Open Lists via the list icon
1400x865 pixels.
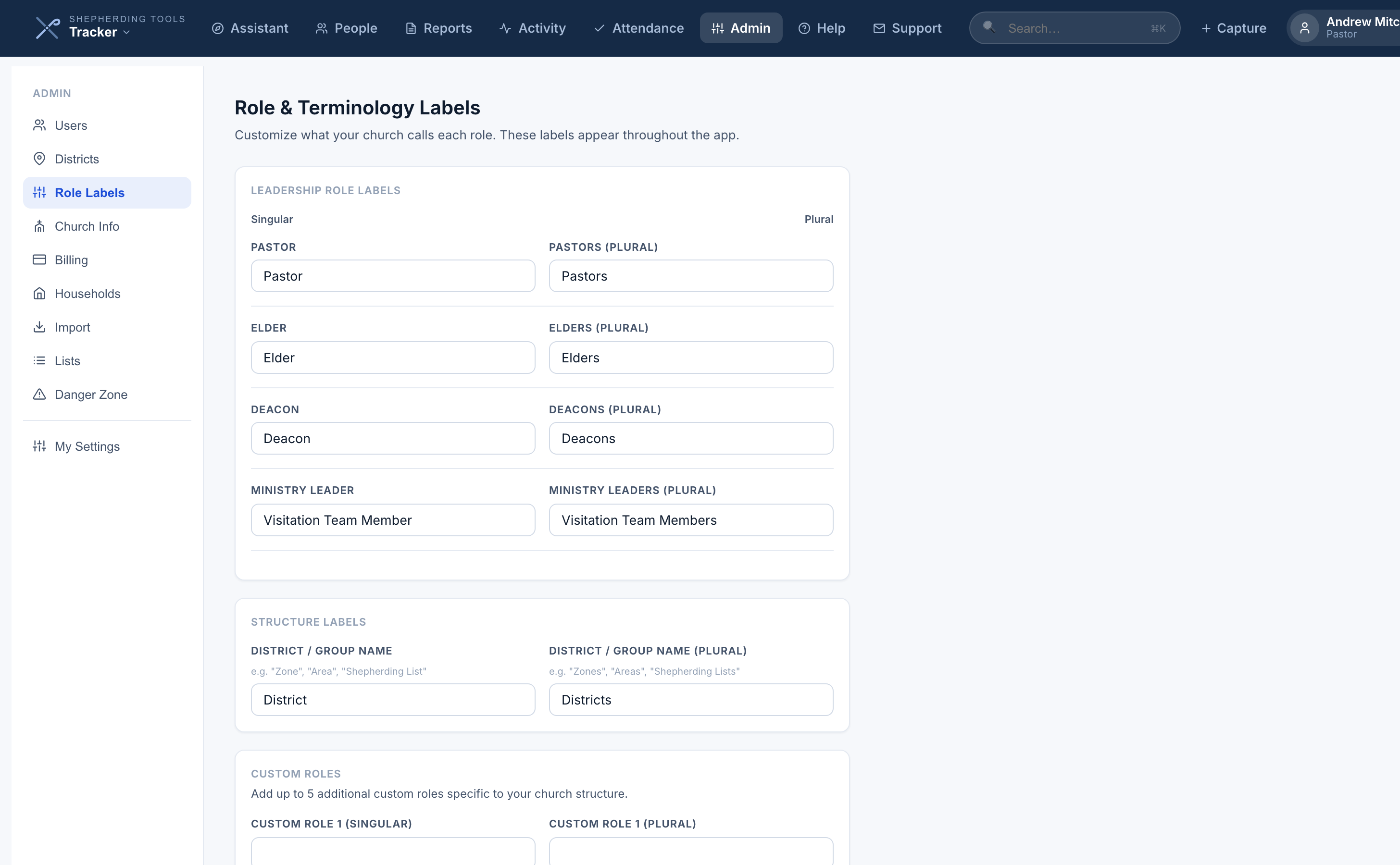coord(39,360)
